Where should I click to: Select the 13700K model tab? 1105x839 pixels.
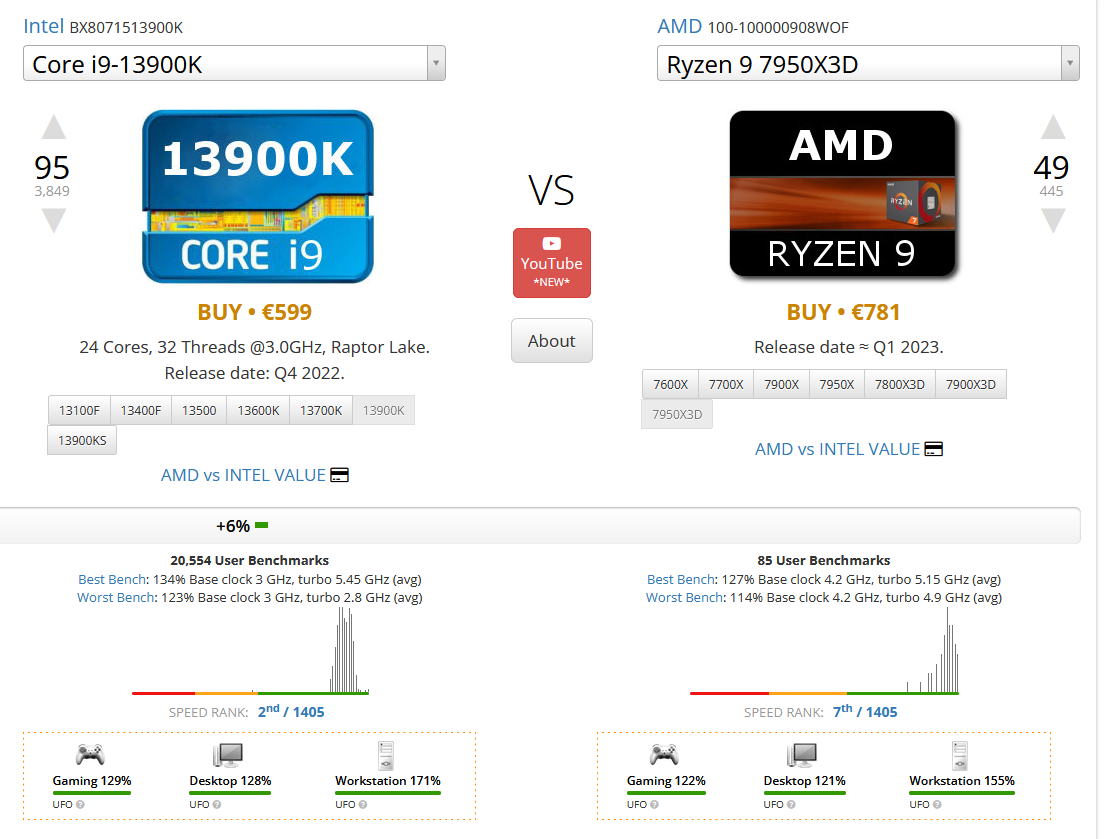[321, 411]
